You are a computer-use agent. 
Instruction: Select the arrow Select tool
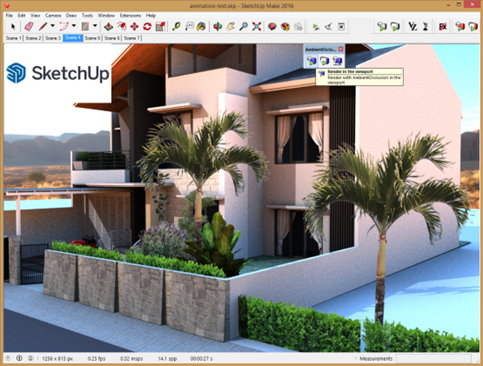(13, 26)
